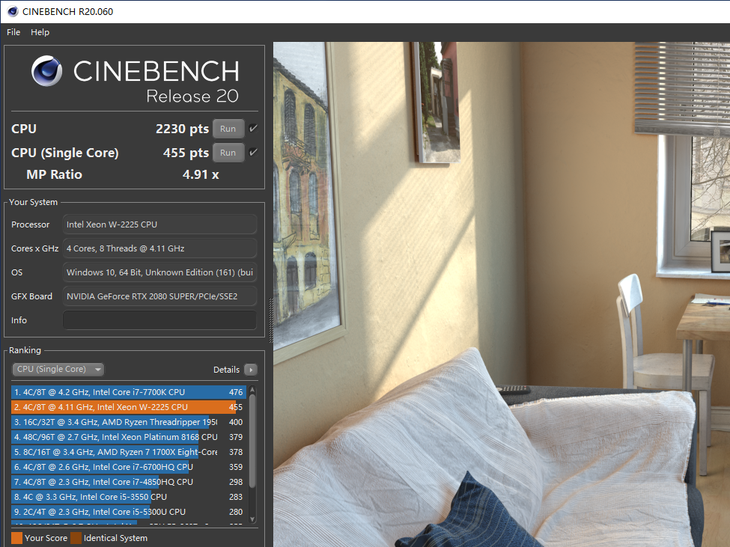Click the Cinebench app icon in title bar
The height and width of the screenshot is (547, 730).
[x=13, y=12]
